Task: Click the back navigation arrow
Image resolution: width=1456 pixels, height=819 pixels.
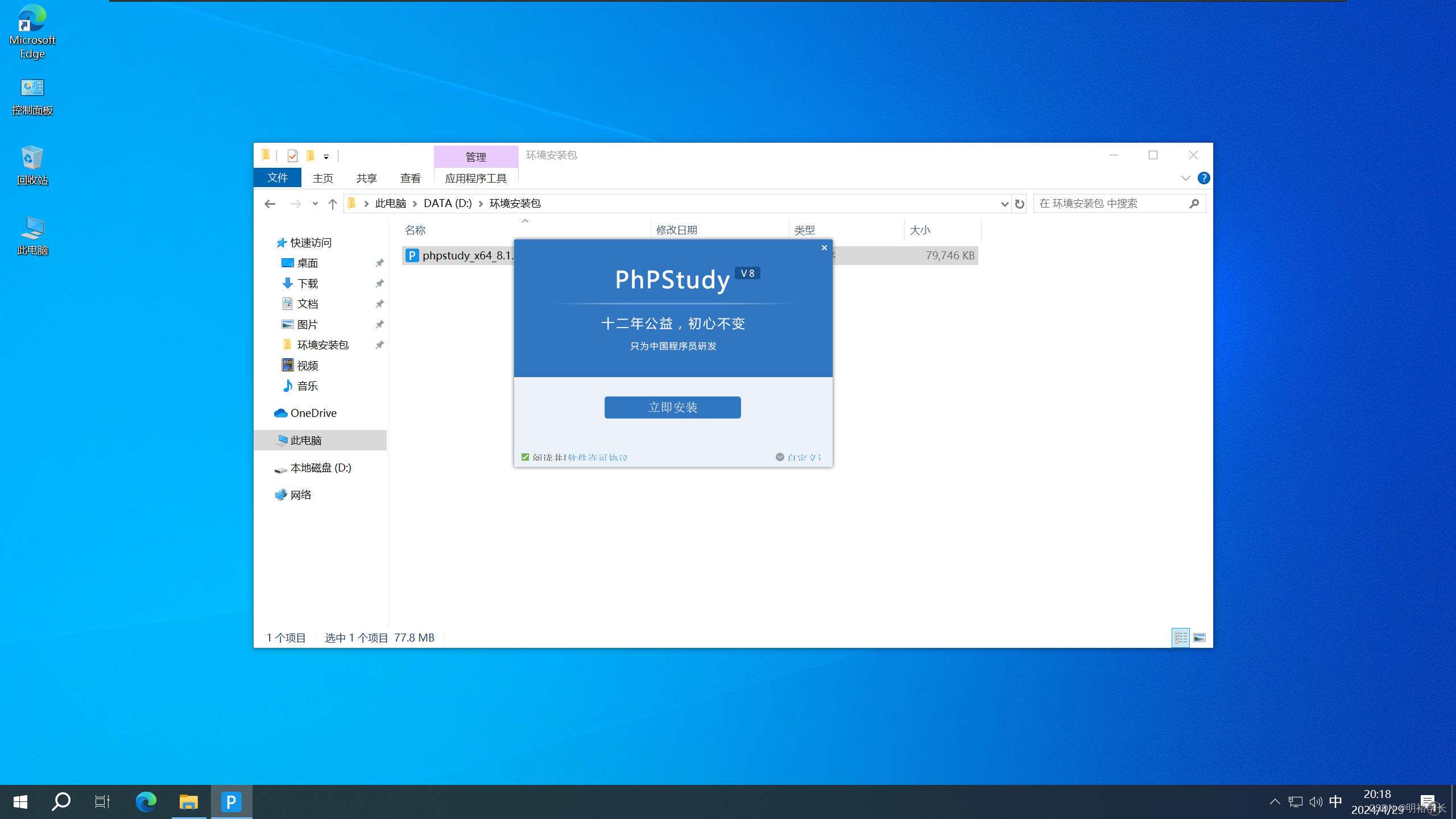Action: [270, 204]
